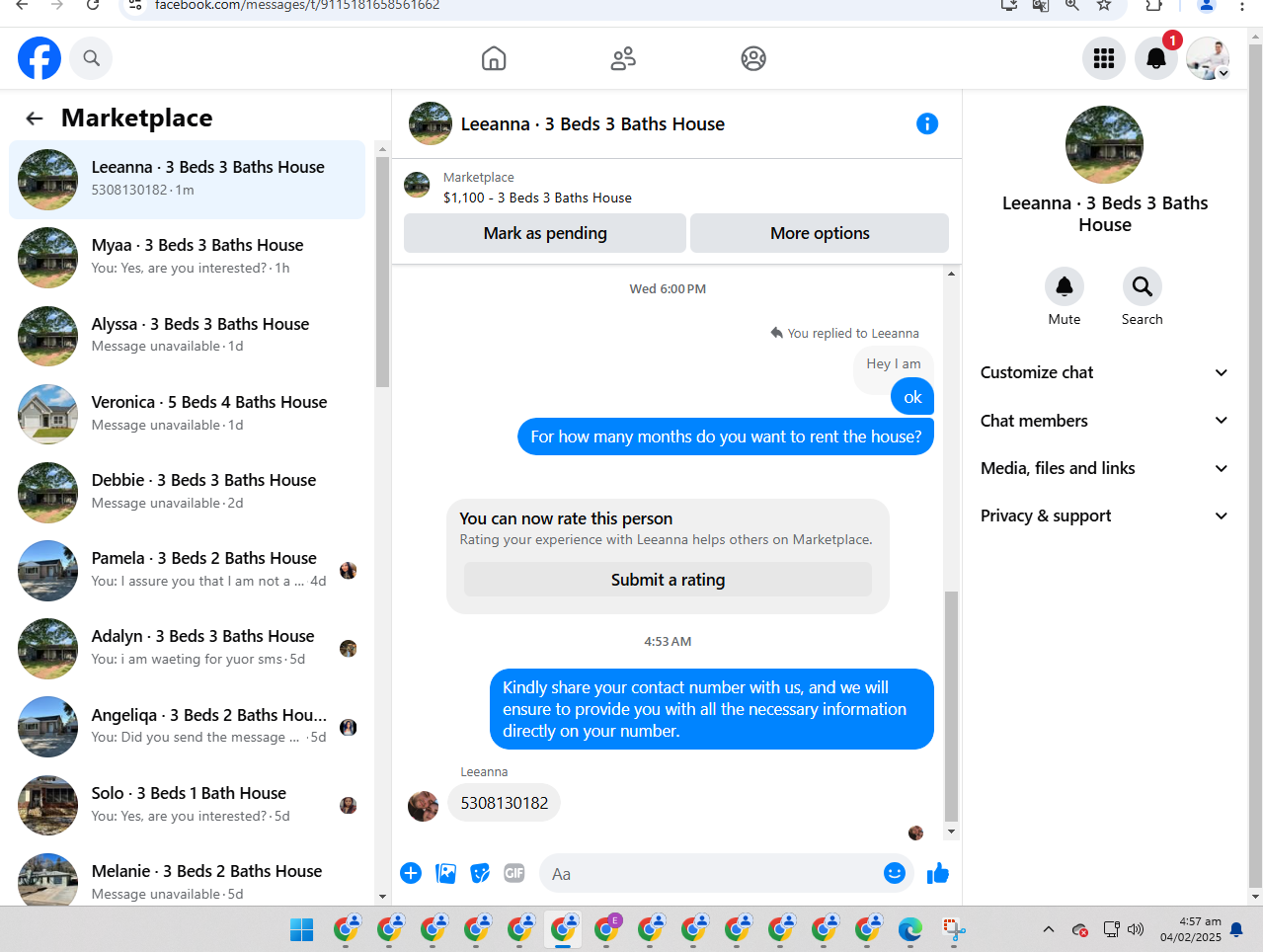1263x952 pixels.
Task: Open Microsoft Edge from the taskbar
Action: [x=910, y=929]
